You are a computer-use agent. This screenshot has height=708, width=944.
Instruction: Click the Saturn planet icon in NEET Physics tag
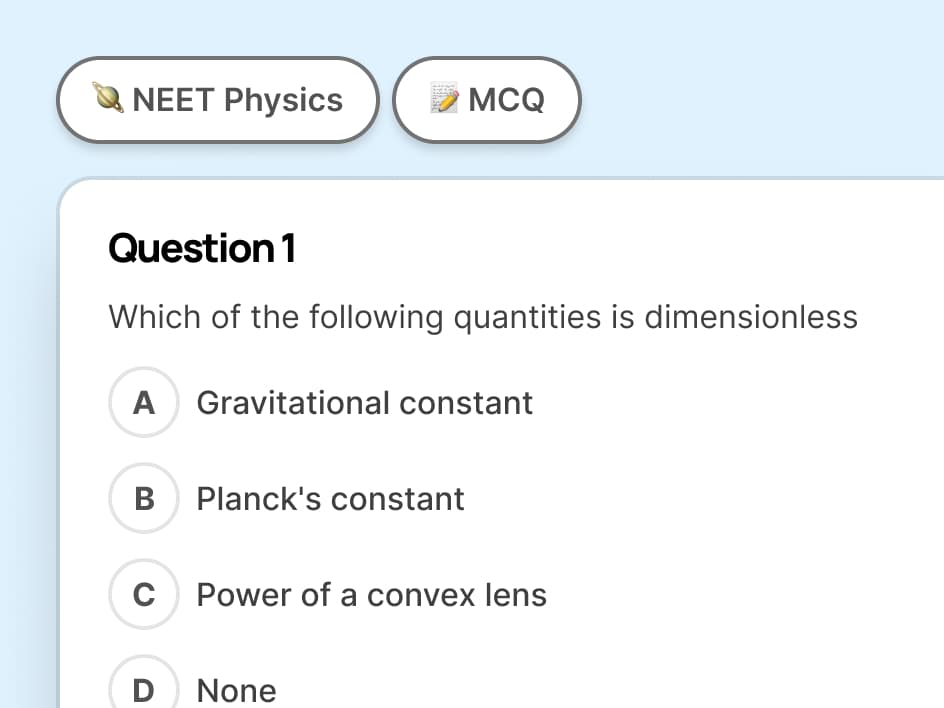pyautogui.click(x=108, y=99)
